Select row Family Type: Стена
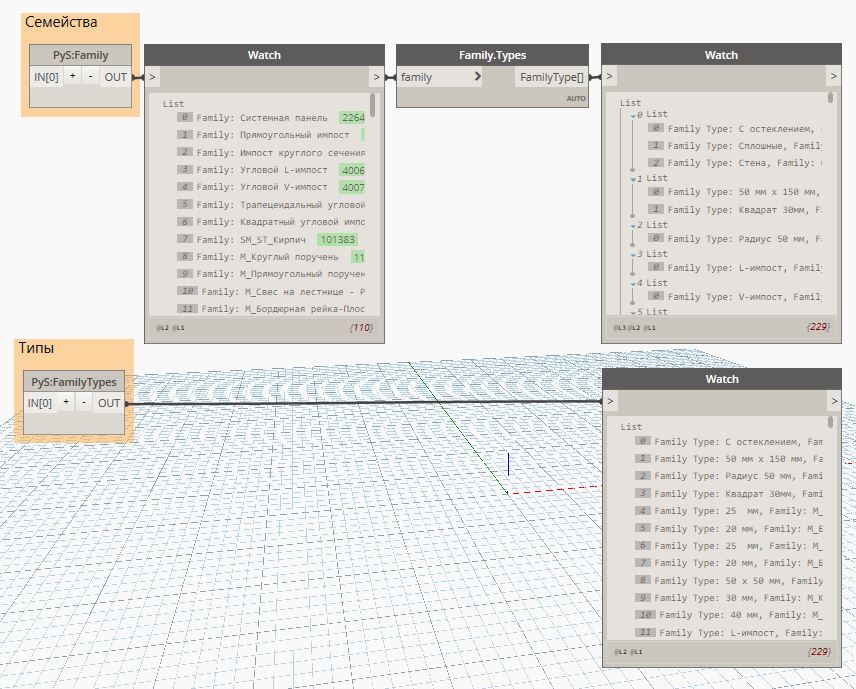 [x=735, y=163]
